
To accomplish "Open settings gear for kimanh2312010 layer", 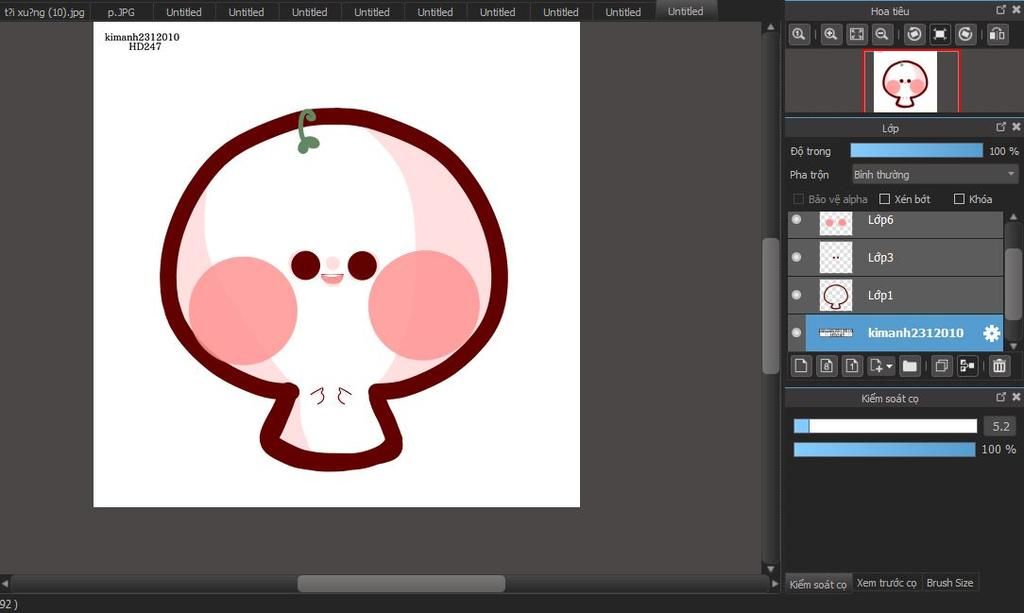I will pyautogui.click(x=991, y=333).
